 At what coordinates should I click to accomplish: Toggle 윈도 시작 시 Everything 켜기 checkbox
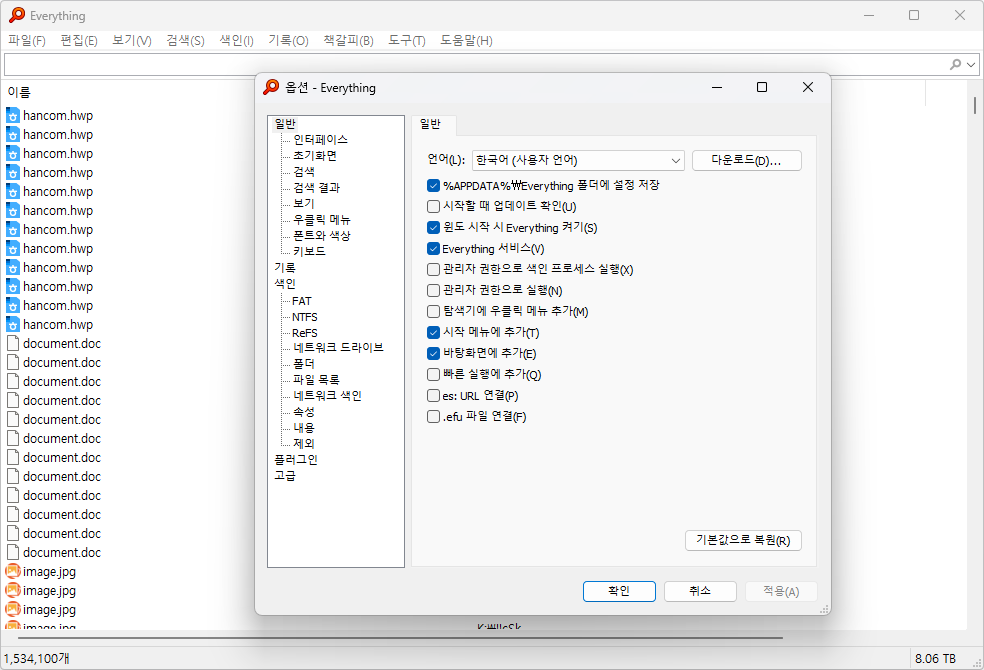click(x=433, y=228)
